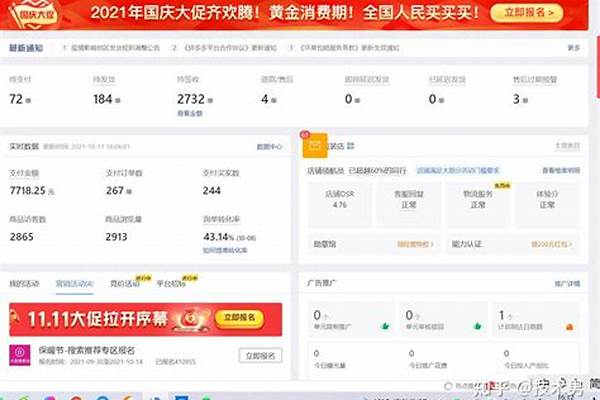Click the product views count 2913
This screenshot has height=400, width=600.
116,237
